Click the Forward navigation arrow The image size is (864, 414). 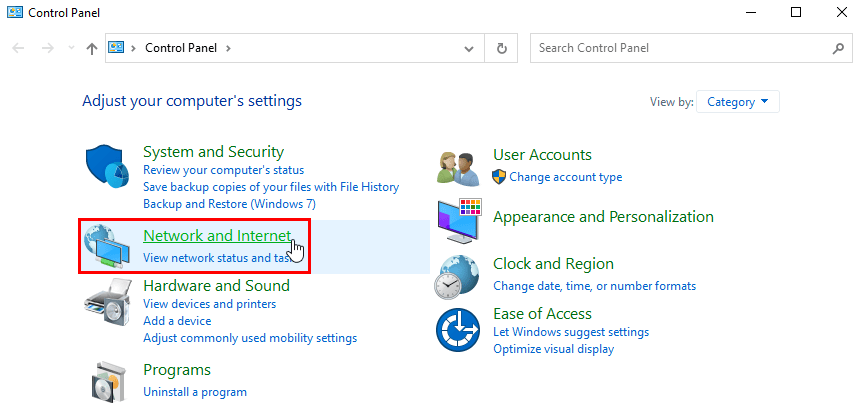48,48
